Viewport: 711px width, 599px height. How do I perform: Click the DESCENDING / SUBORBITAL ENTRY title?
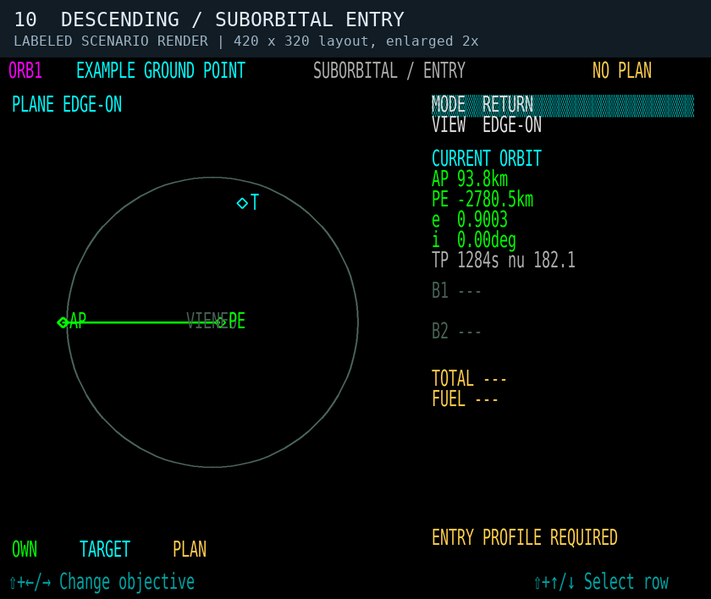[x=232, y=19]
